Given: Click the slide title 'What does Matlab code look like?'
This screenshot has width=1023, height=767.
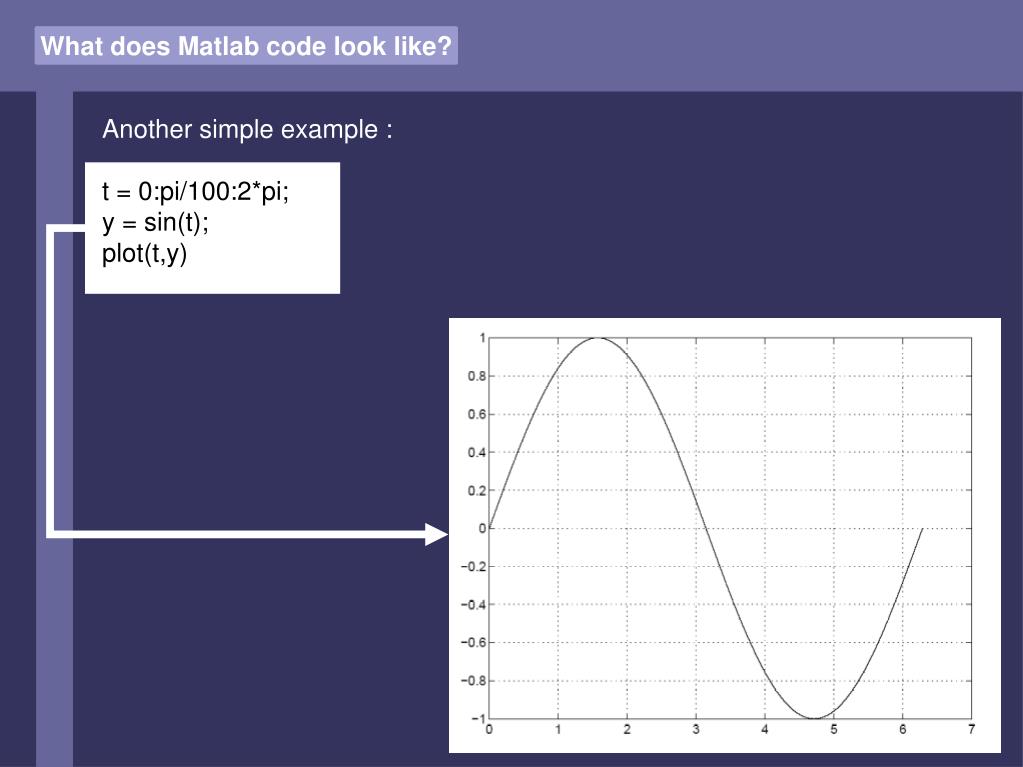Looking at the screenshot, I should click(x=246, y=46).
